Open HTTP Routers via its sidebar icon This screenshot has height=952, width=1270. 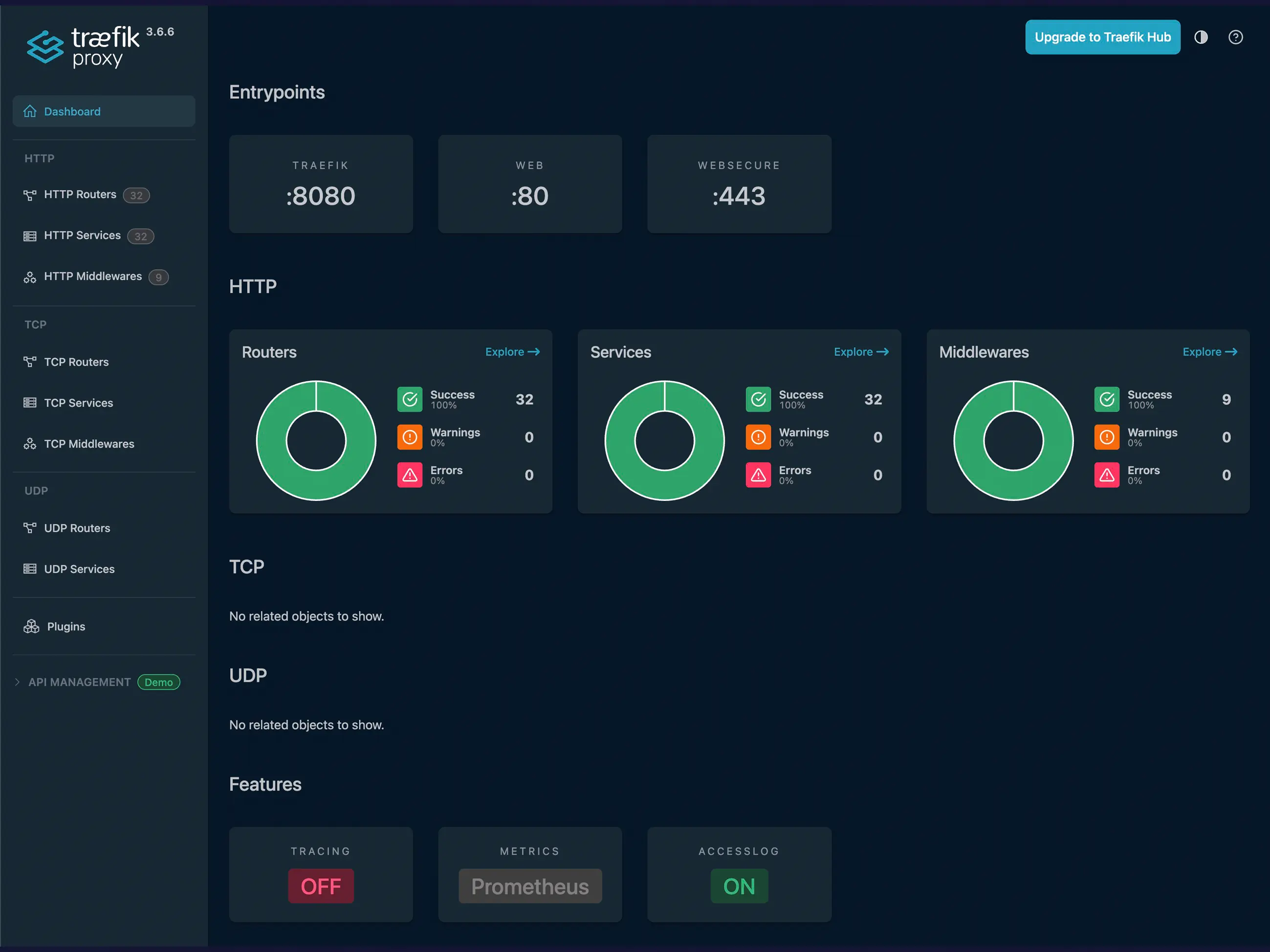click(30, 195)
